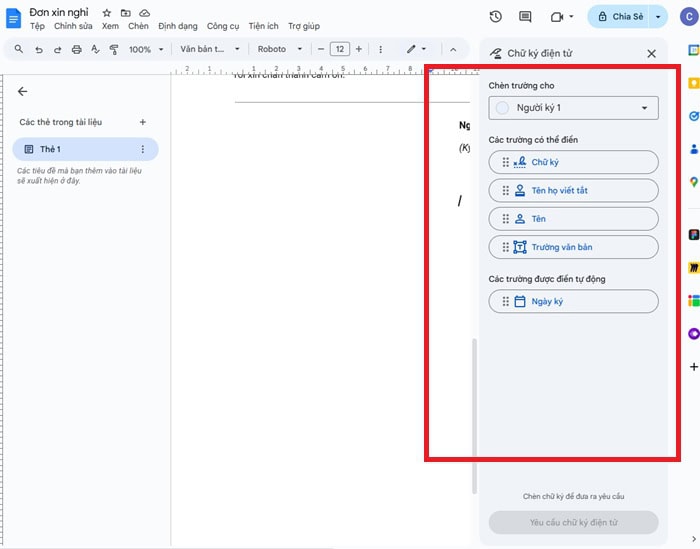Viewport: 700px width, 549px height.
Task: Open the editing mode pencil dropdown
Action: [415, 49]
